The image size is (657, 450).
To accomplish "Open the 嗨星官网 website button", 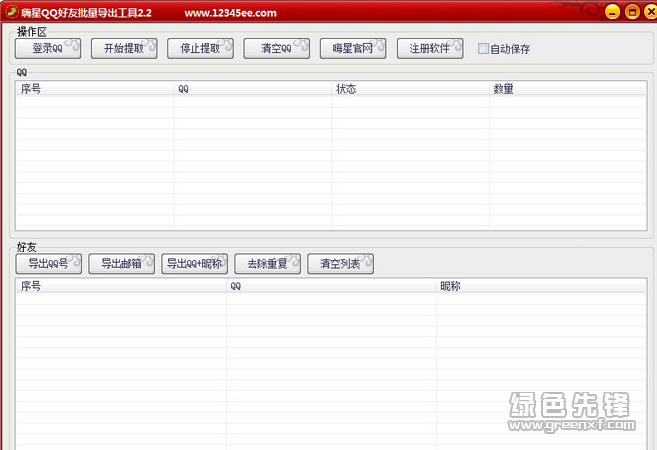I will (353, 49).
